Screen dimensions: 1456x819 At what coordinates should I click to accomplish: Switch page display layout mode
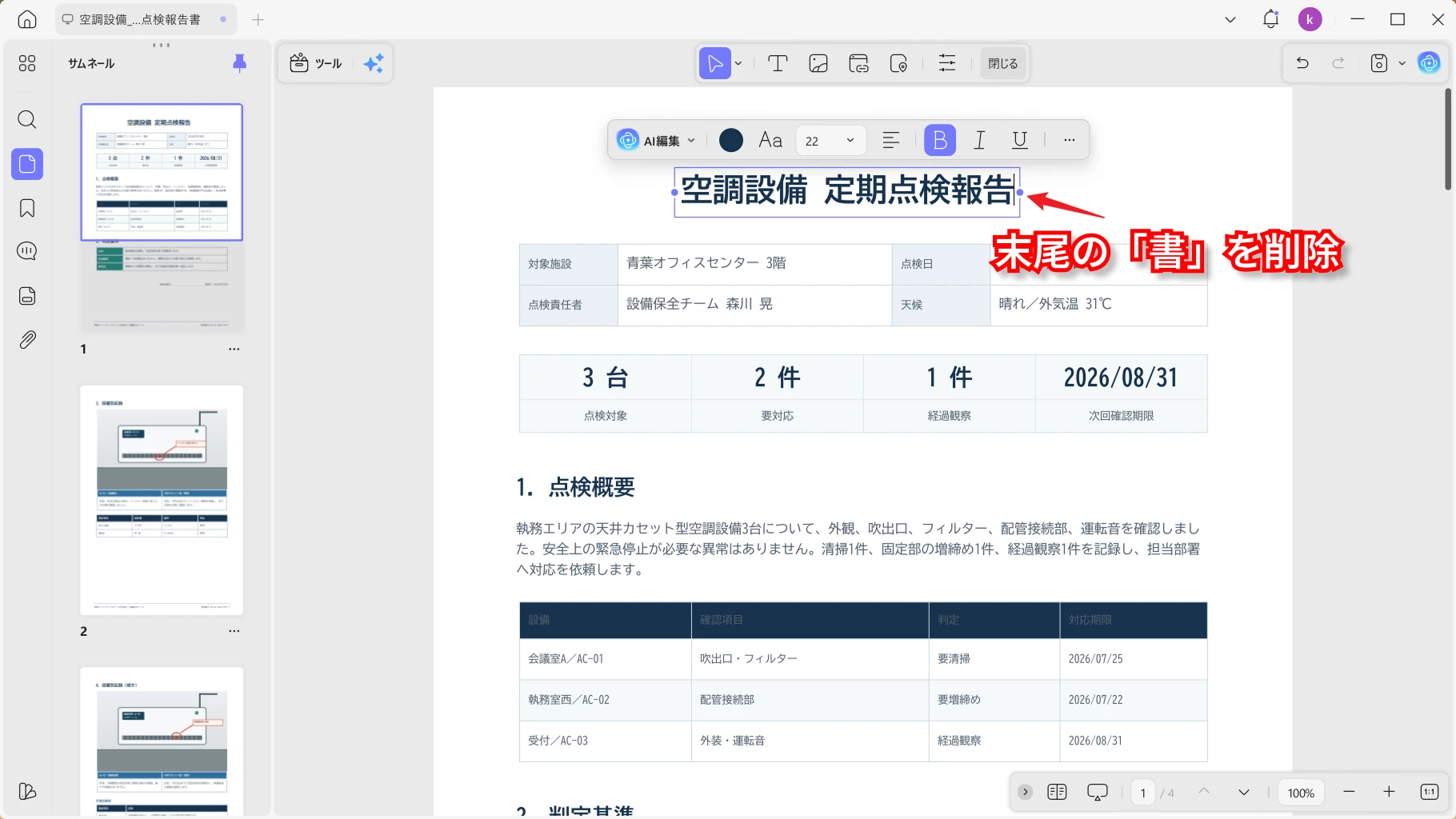[1057, 792]
